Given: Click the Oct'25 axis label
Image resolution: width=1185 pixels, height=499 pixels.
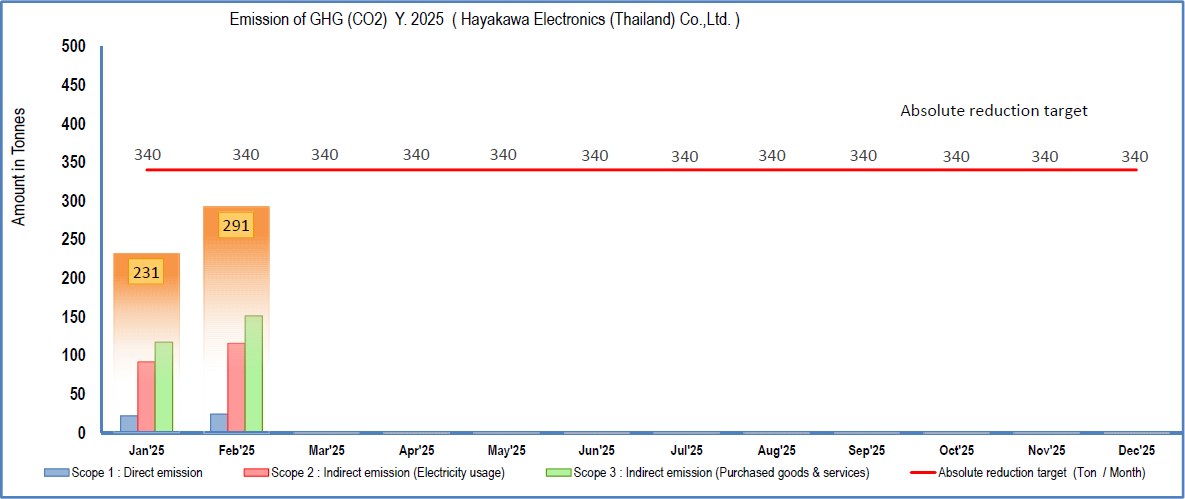Looking at the screenshot, I should click(x=957, y=451).
